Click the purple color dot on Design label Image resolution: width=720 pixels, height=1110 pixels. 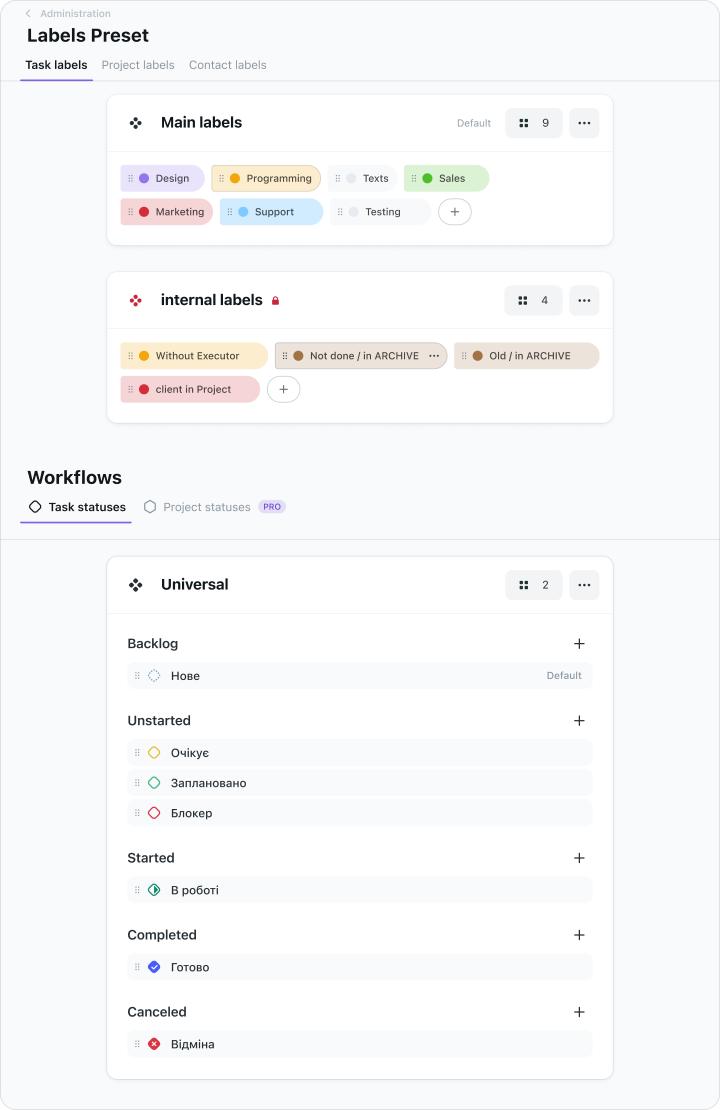(144, 178)
